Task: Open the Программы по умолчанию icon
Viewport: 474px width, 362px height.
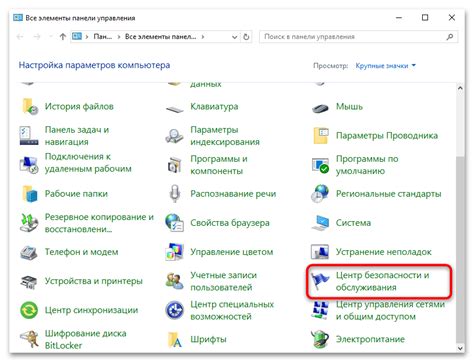Action: (x=320, y=165)
